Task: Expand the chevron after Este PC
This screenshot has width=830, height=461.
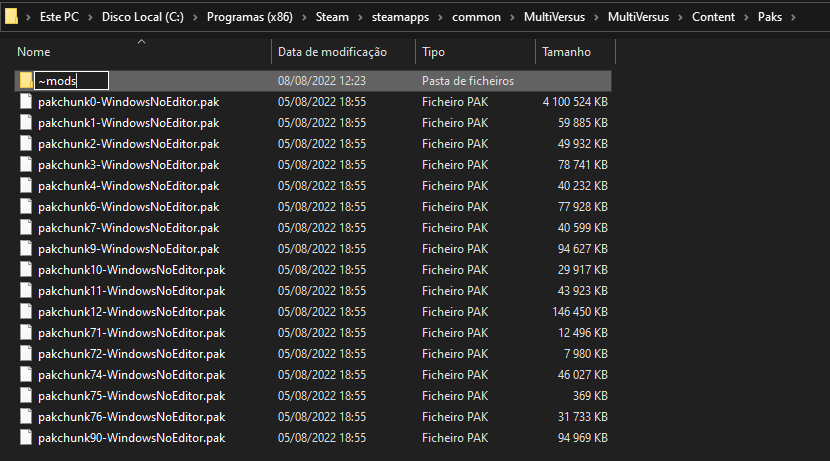Action: [90, 17]
